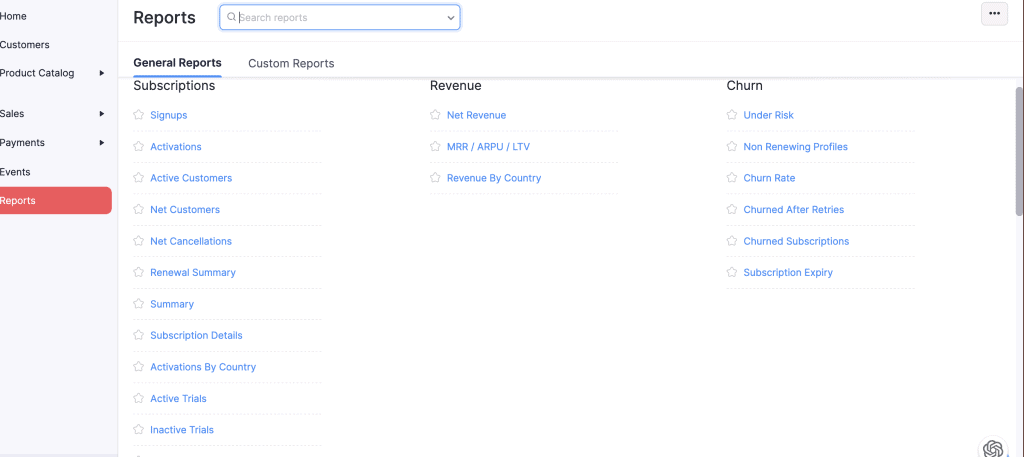This screenshot has height=457, width=1024.
Task: Open the Net Customers report
Action: tap(185, 210)
